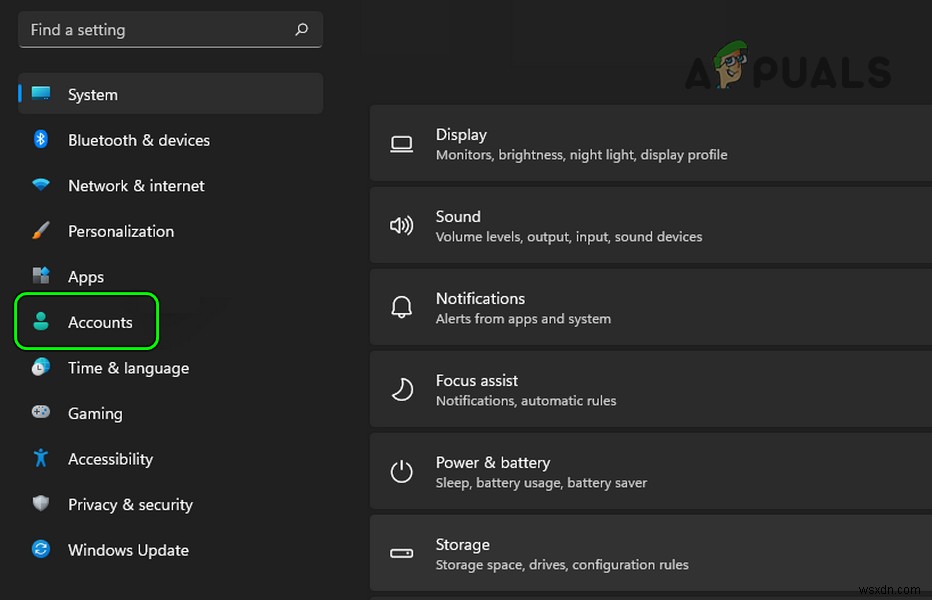
Task: Open the Sound settings tile
Action: pyautogui.click(x=650, y=225)
